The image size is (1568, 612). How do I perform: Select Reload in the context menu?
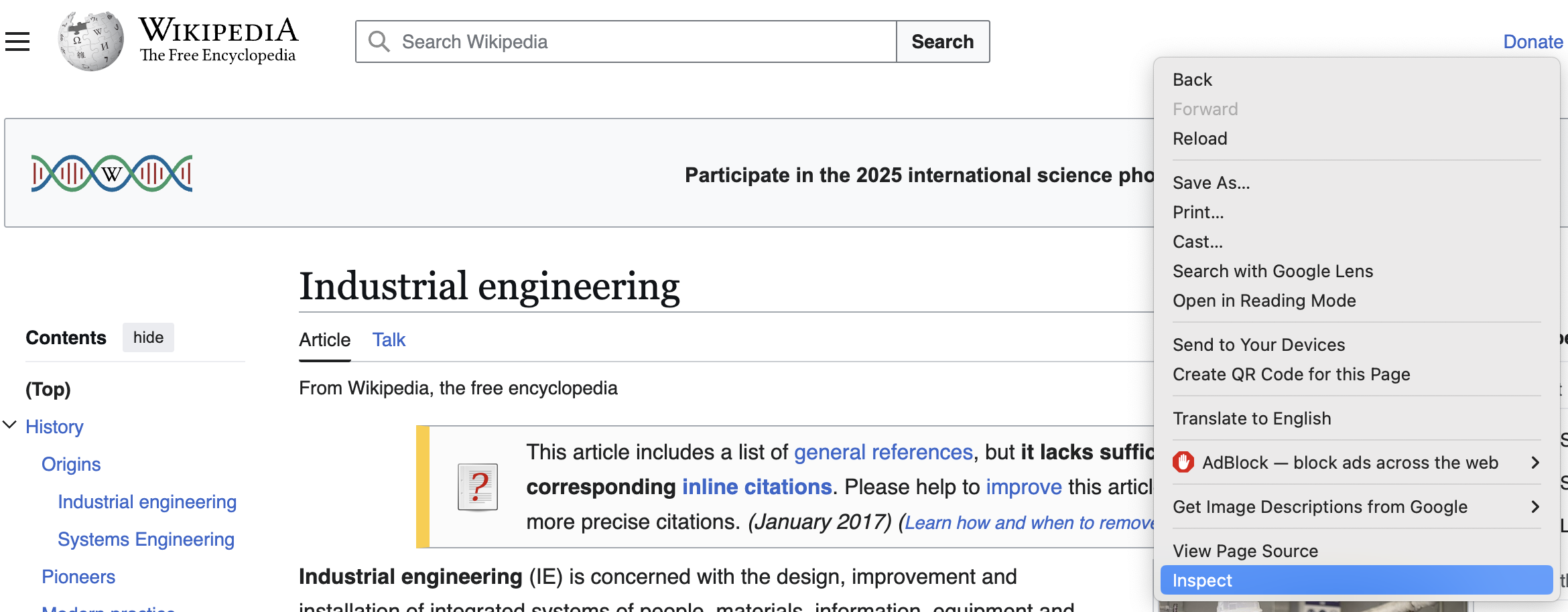tap(1199, 139)
